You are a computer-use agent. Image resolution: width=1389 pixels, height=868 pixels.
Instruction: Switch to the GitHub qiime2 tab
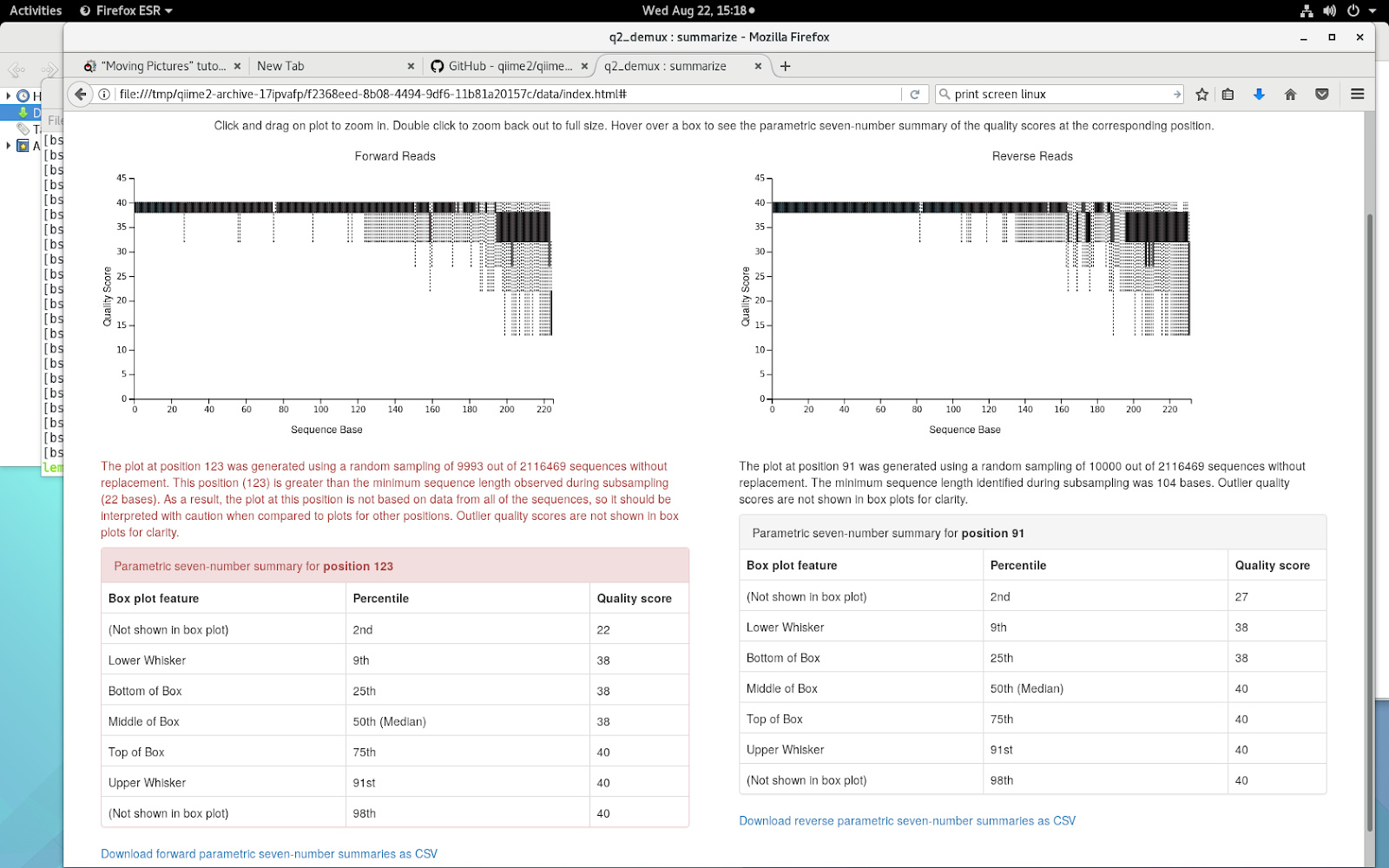[508, 66]
